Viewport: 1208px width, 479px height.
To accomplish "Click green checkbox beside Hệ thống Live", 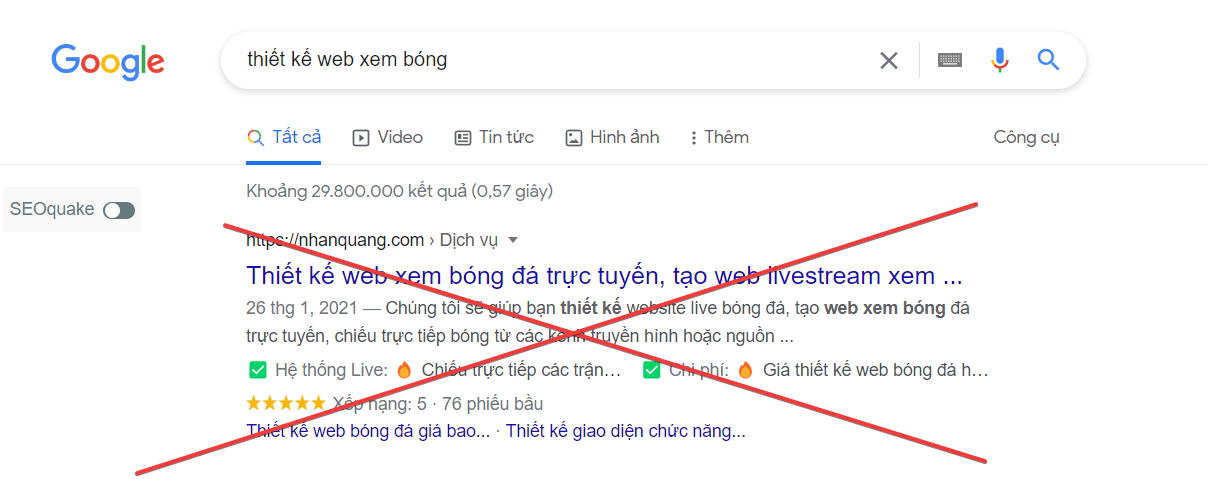I will click(257, 370).
